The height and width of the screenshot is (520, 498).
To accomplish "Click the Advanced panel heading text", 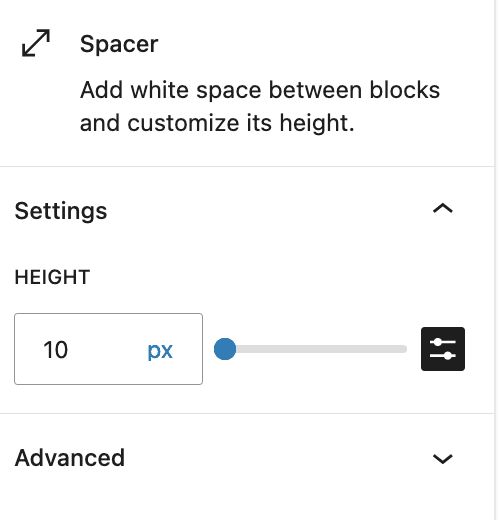I will click(x=70, y=458).
